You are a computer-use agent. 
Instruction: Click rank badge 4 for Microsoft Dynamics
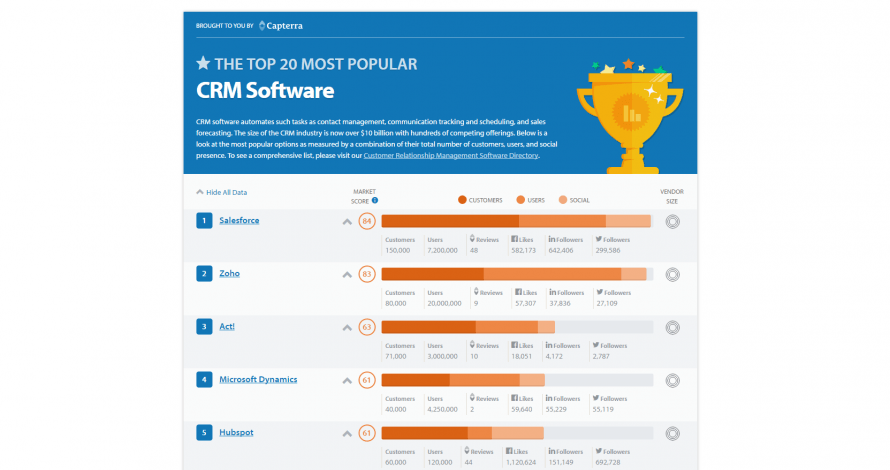tap(204, 379)
